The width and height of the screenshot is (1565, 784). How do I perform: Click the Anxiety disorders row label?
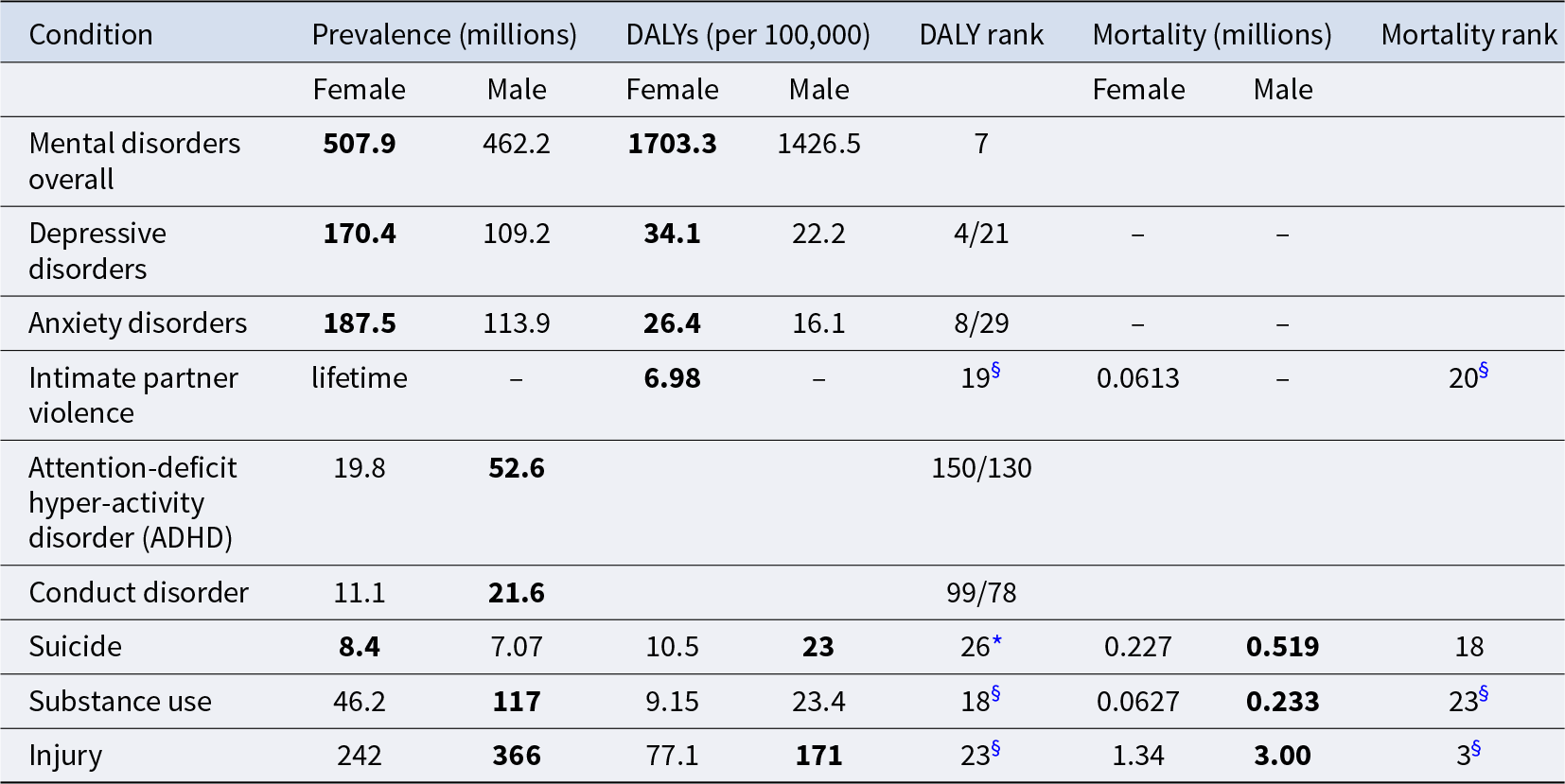click(137, 323)
